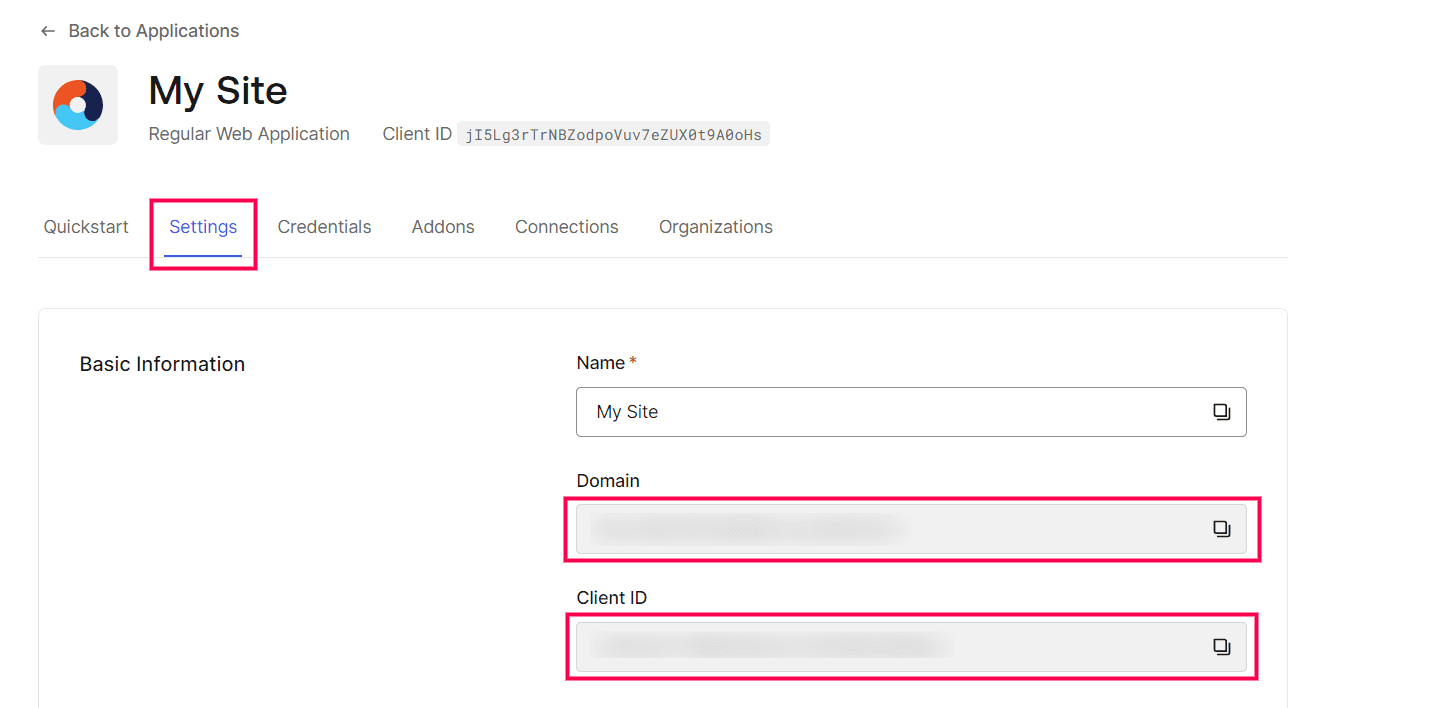Screen dimensions: 1434x708
Task: Click the Regular Web Application label
Action: click(249, 134)
